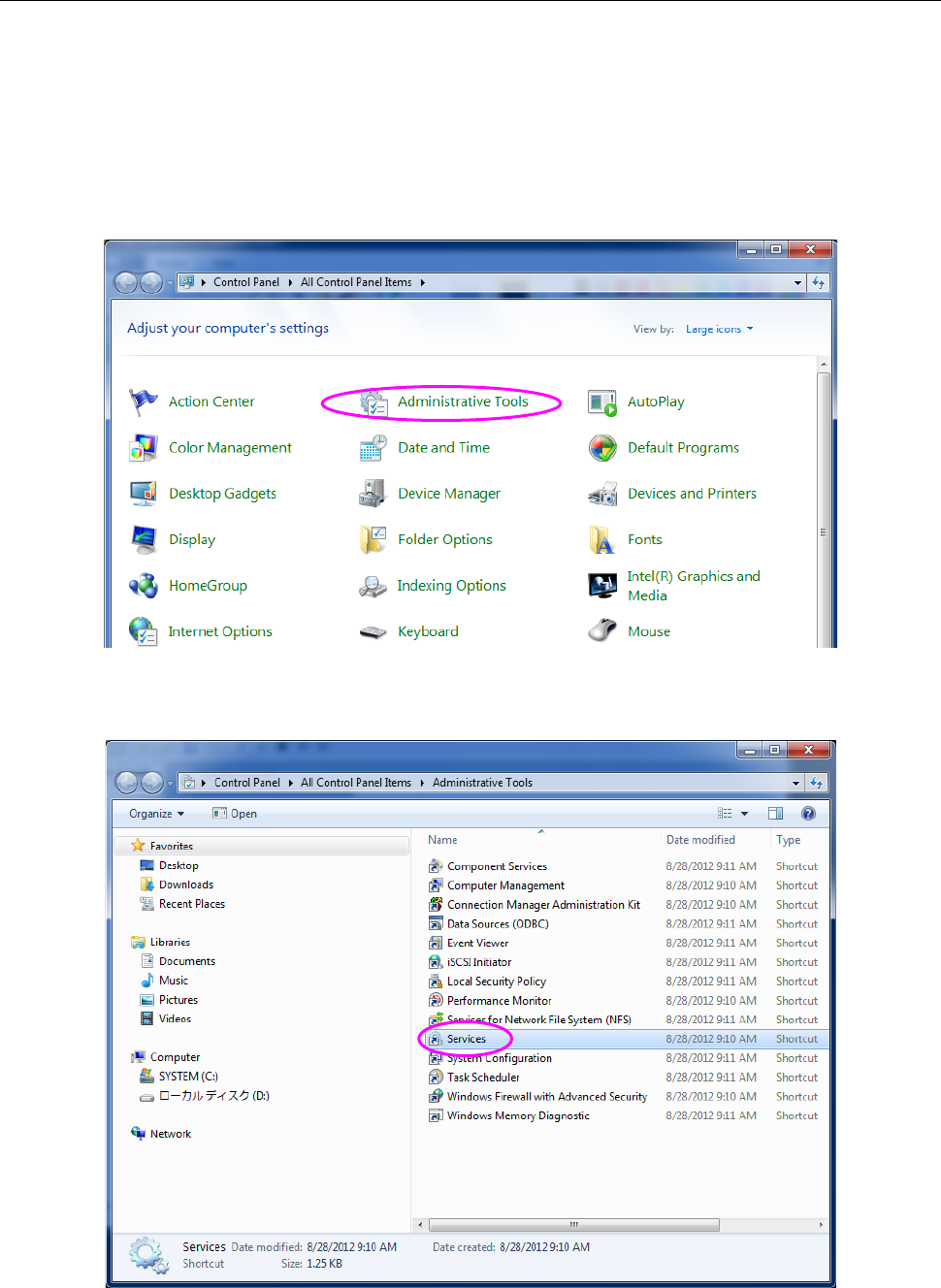Open the Keyboard icon
Image resolution: width=941 pixels, height=1288 pixels.
click(373, 631)
